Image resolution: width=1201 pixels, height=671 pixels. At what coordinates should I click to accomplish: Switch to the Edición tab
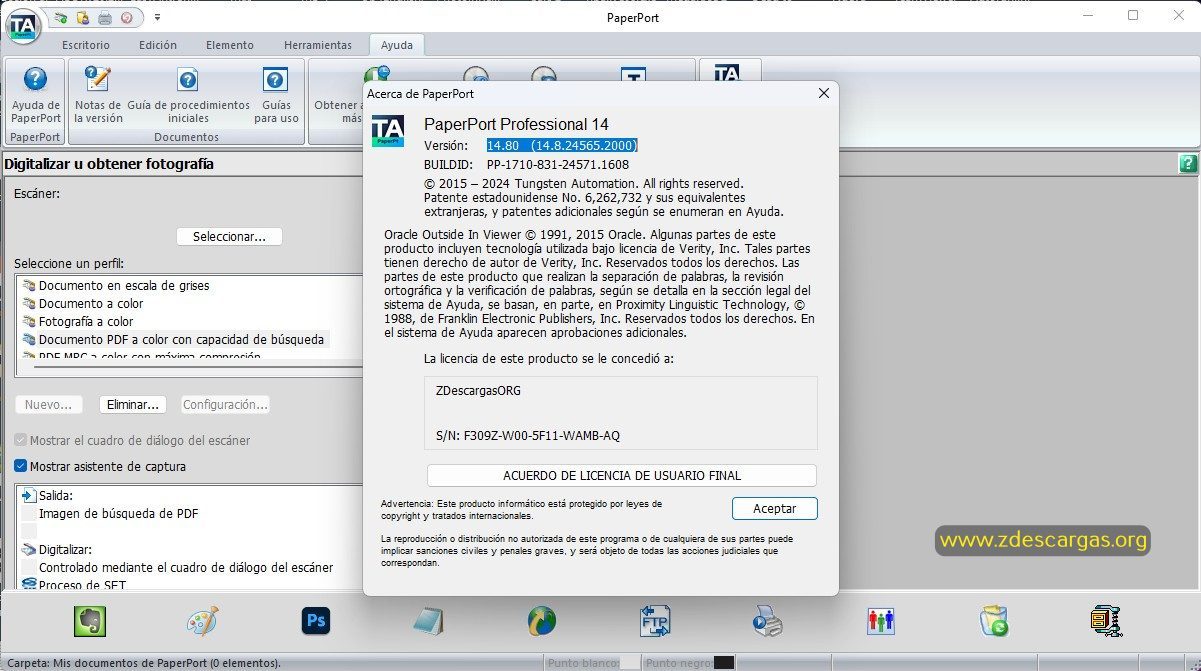coord(158,45)
